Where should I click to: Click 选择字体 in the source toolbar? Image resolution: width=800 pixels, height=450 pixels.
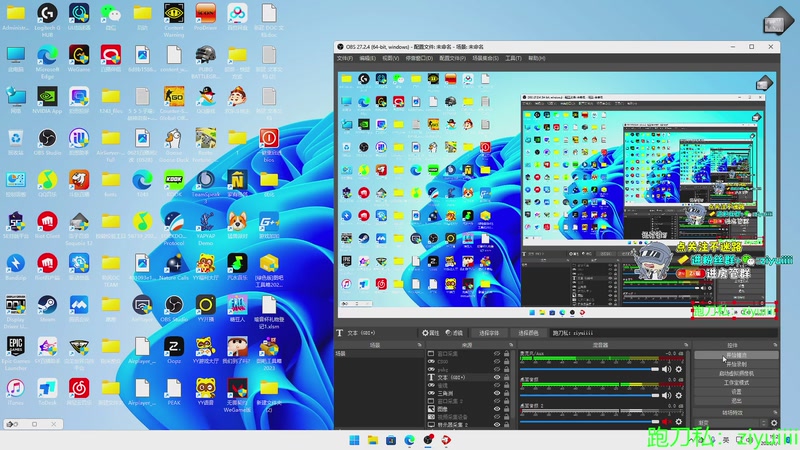[x=489, y=333]
